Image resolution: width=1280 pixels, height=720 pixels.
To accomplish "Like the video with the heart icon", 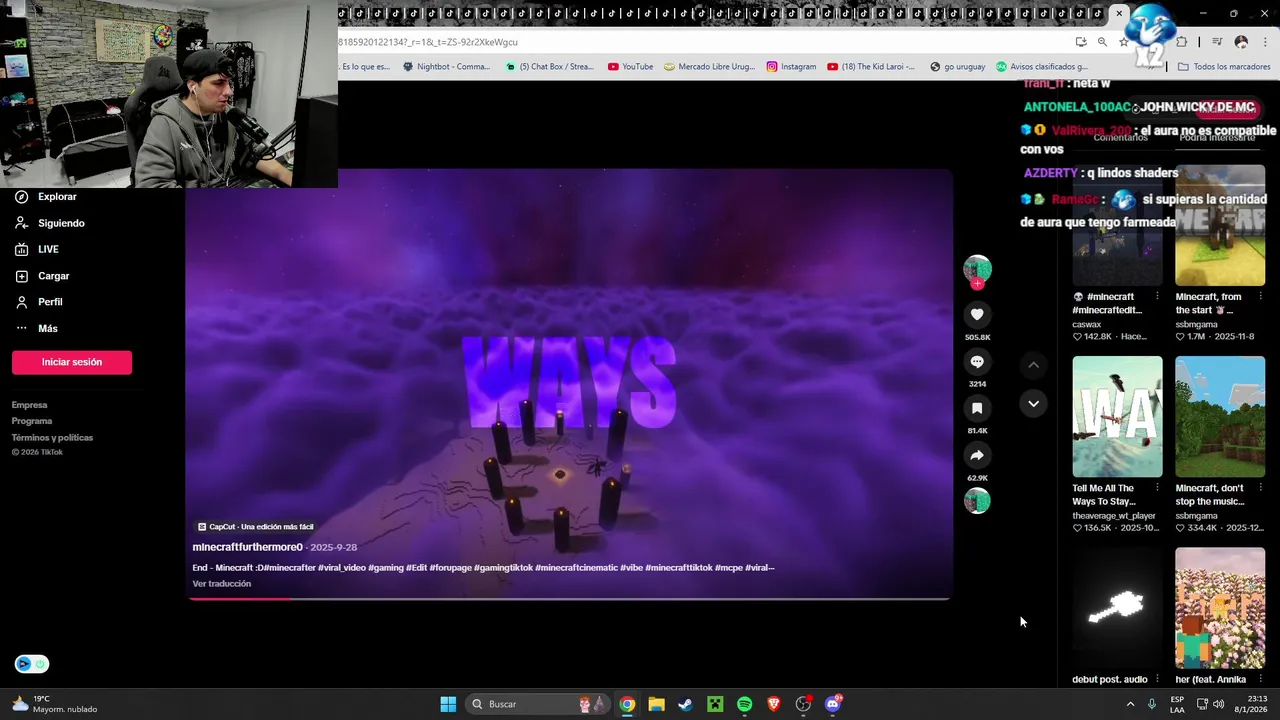I will pyautogui.click(x=977, y=315).
